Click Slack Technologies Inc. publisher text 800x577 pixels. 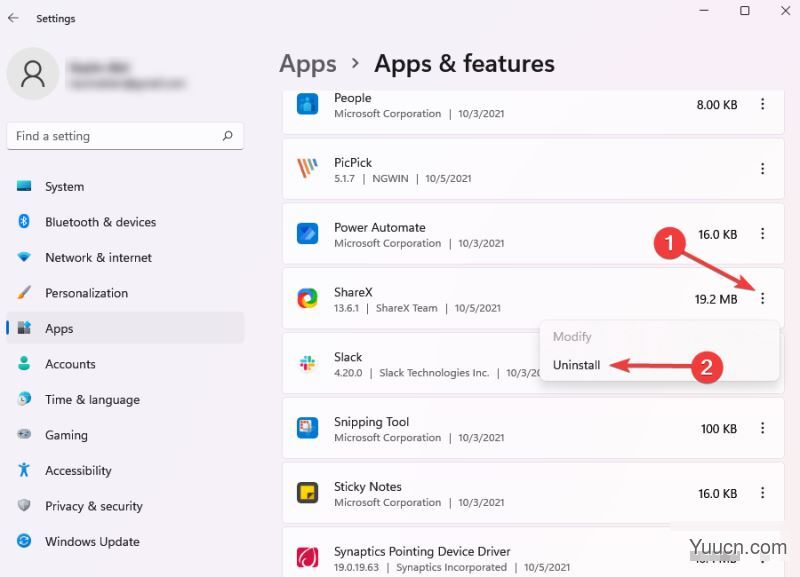tap(434, 373)
